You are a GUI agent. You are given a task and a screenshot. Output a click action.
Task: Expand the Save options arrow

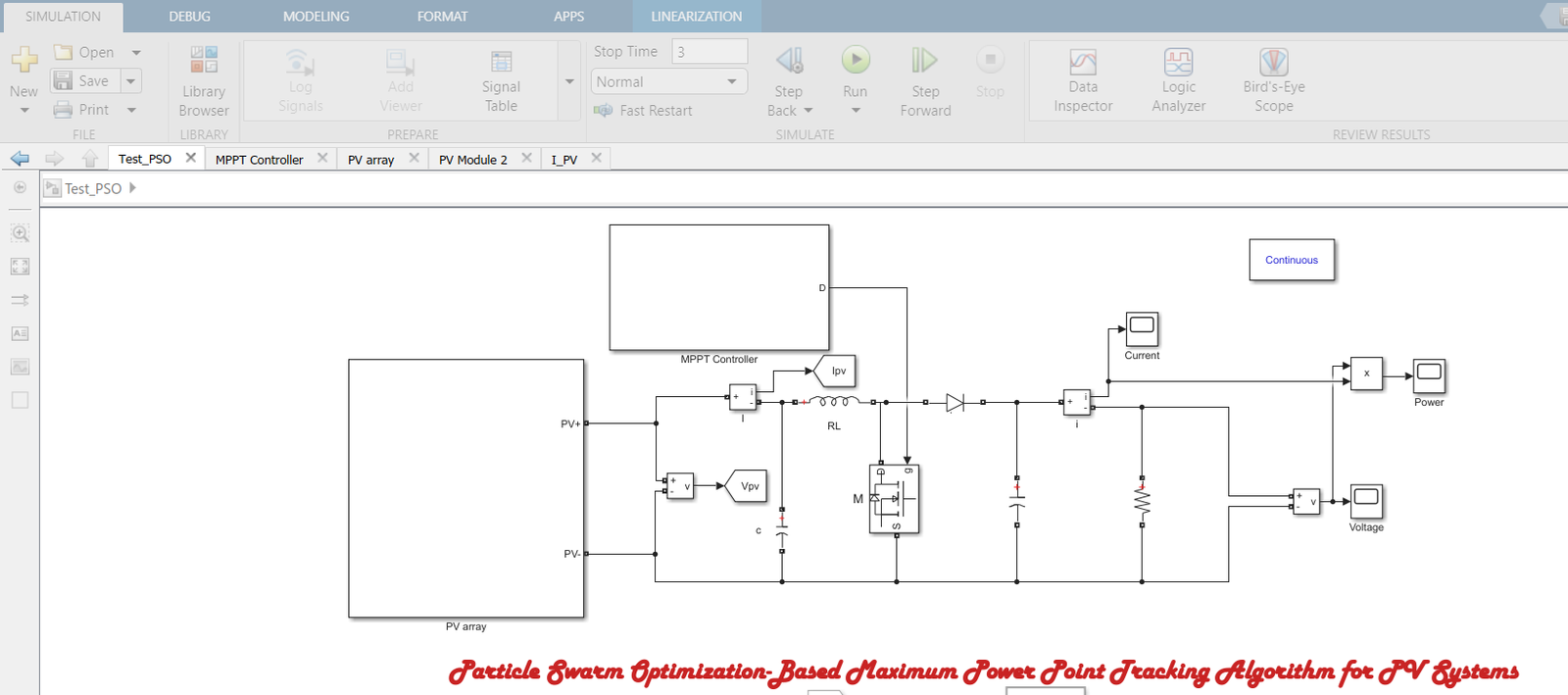[131, 80]
